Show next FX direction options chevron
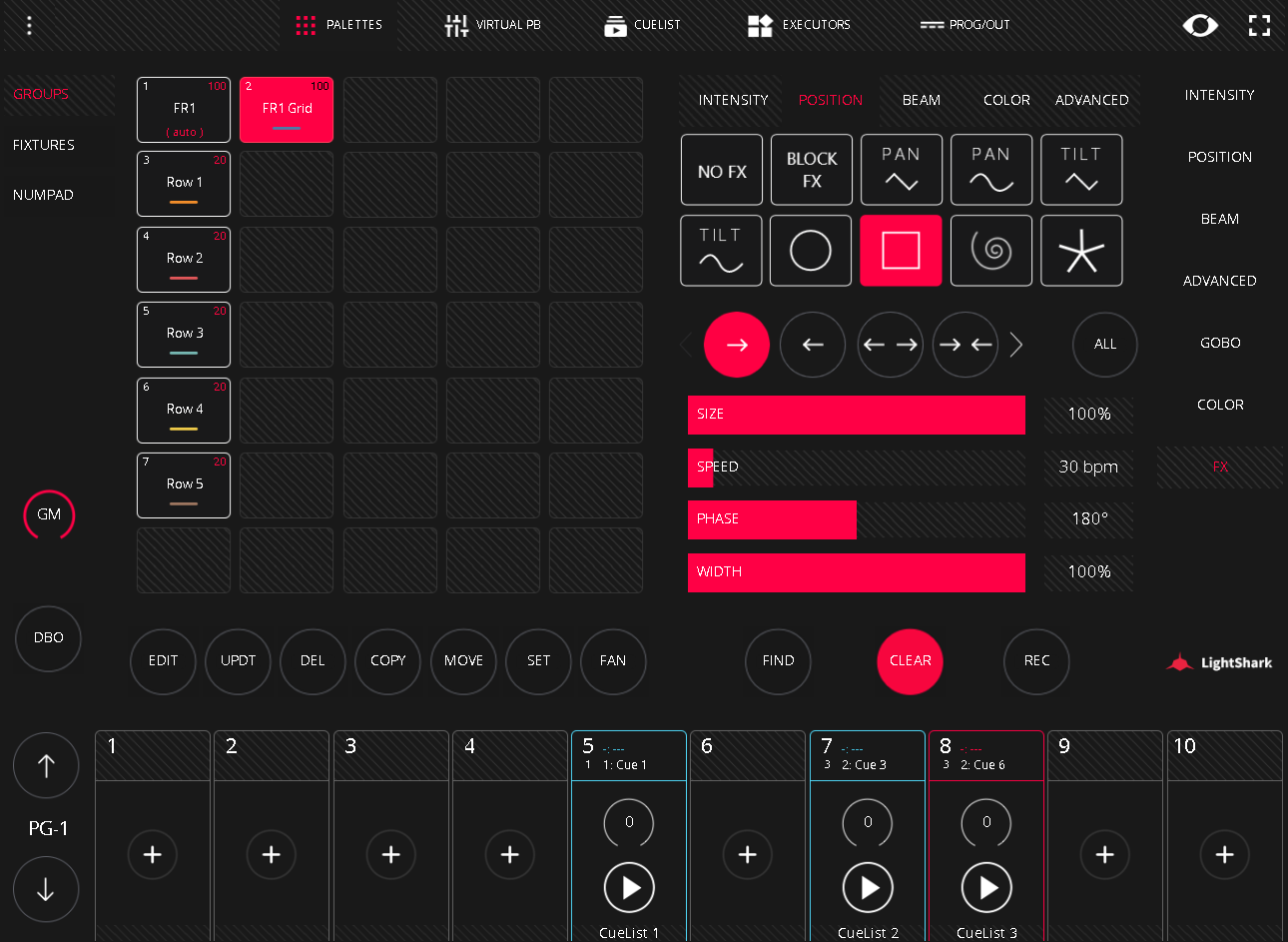This screenshot has width=1288, height=942. [1016, 345]
